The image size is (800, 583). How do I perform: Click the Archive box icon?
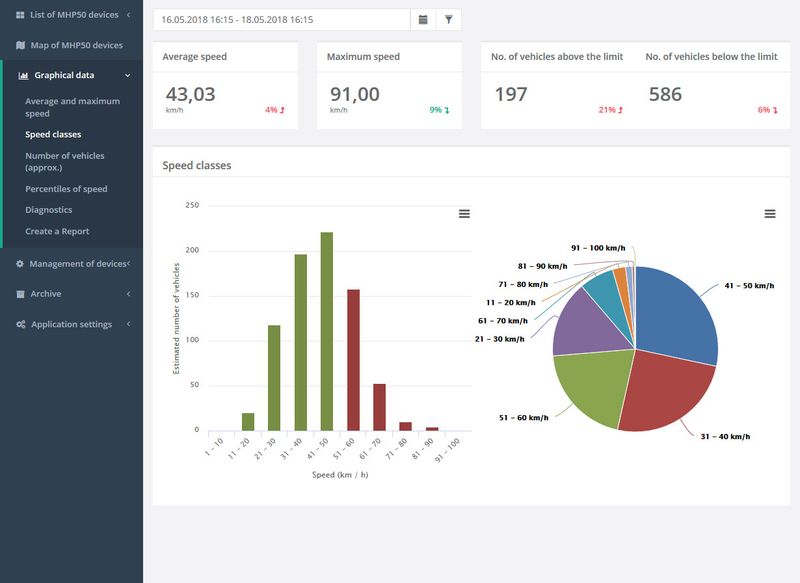(20, 294)
